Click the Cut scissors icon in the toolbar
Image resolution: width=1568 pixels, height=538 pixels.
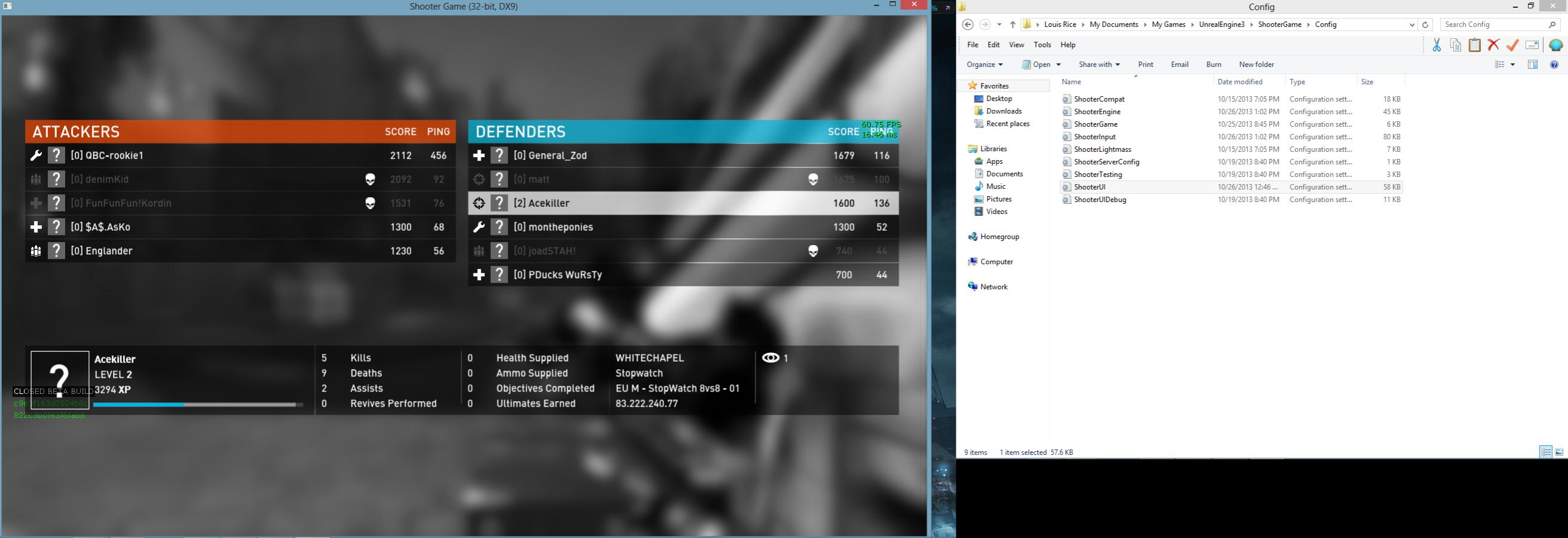[x=1436, y=45]
